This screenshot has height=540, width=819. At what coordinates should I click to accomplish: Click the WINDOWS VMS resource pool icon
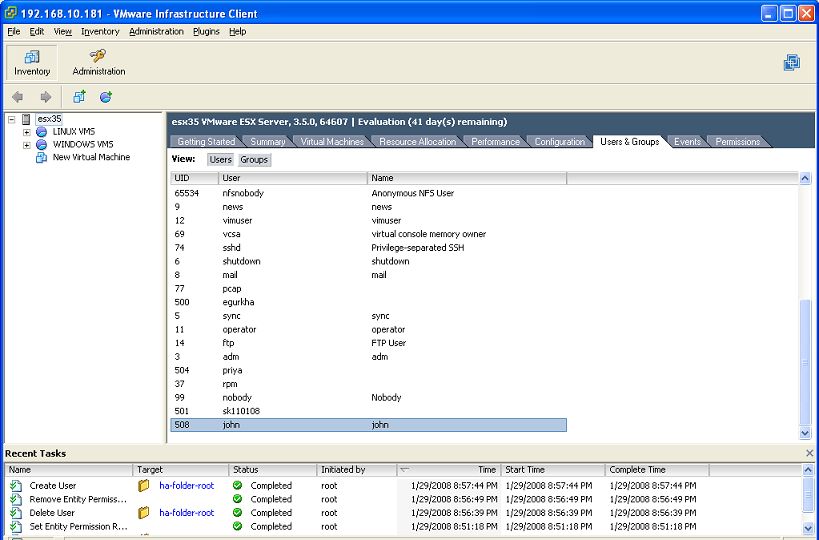point(41,145)
